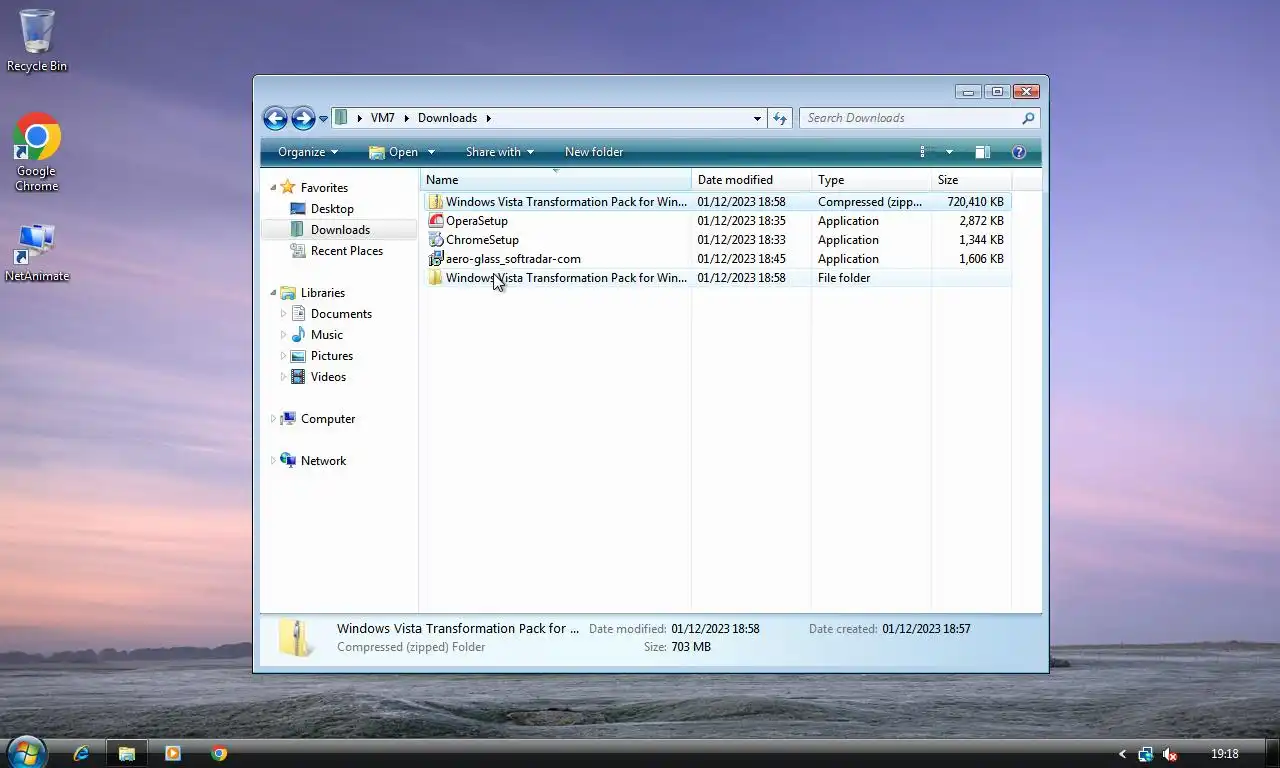Select Downloads in the navigation pane
This screenshot has width=1280, height=768.
click(x=340, y=230)
